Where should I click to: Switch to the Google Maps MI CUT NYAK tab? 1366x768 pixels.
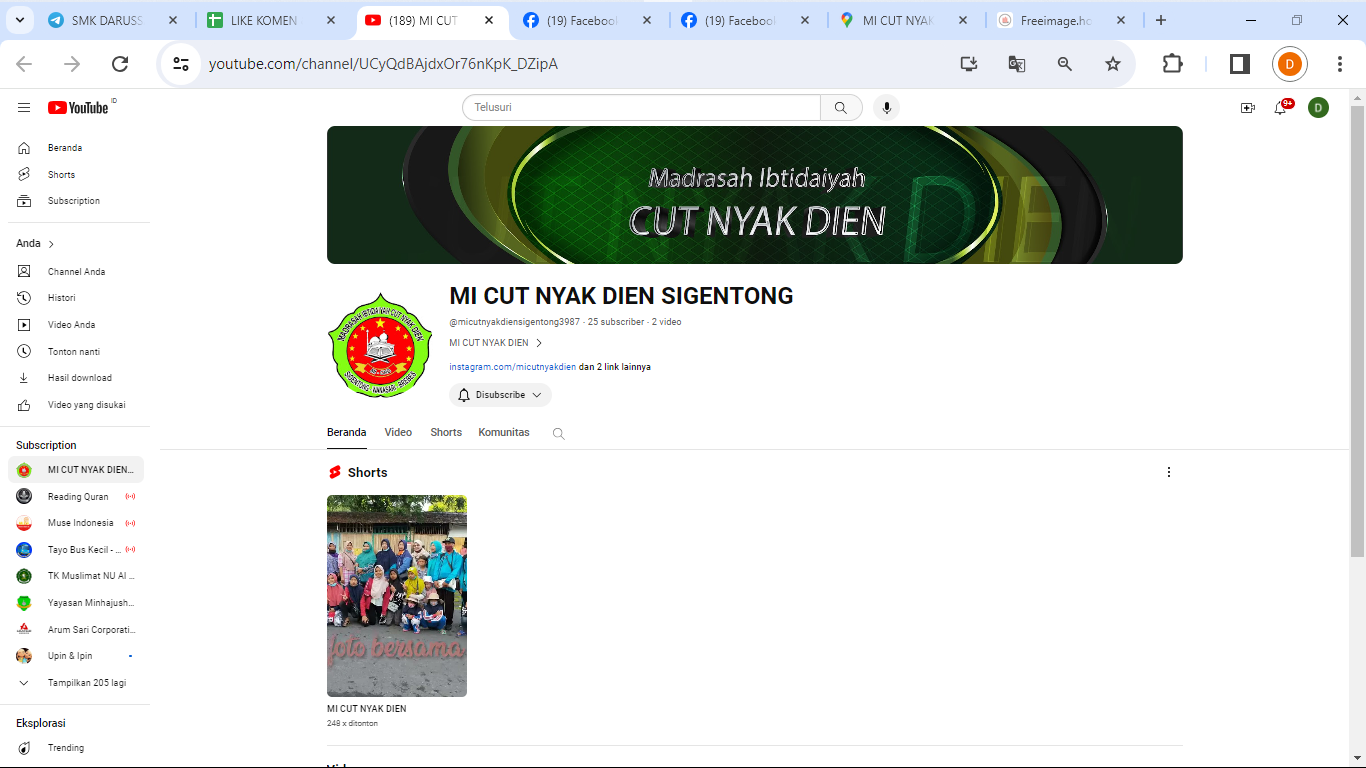[x=904, y=20]
